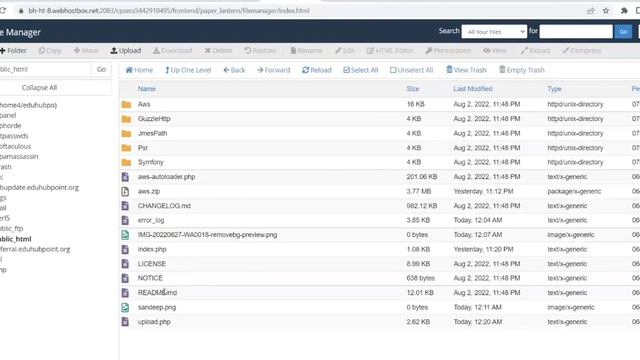Click the share page icon in address bar
Viewport: 640px width, 360px height.
590,11
